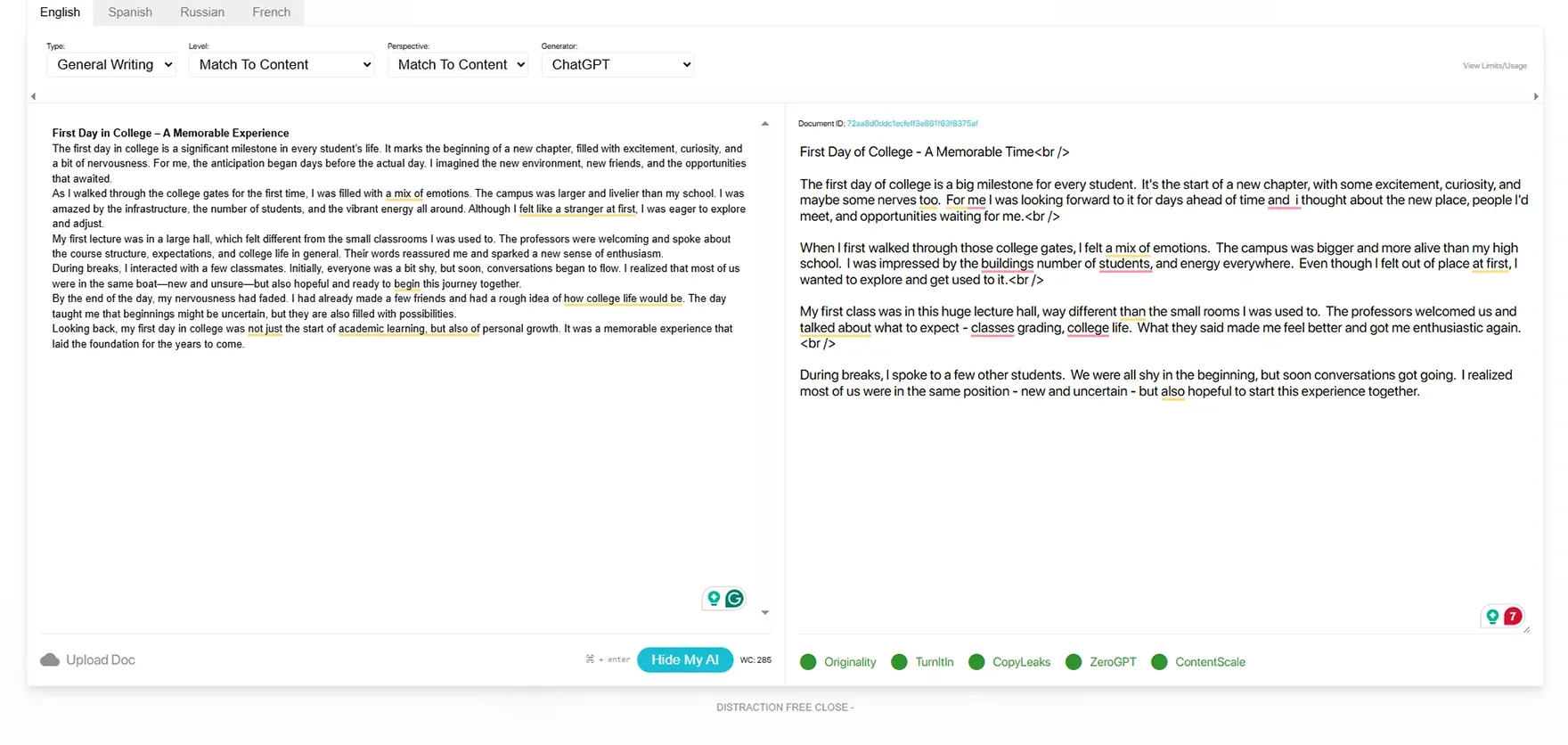Open the red 7 Grammarly issues badge
Image resolution: width=1568 pixels, height=745 pixels.
tap(1513, 616)
